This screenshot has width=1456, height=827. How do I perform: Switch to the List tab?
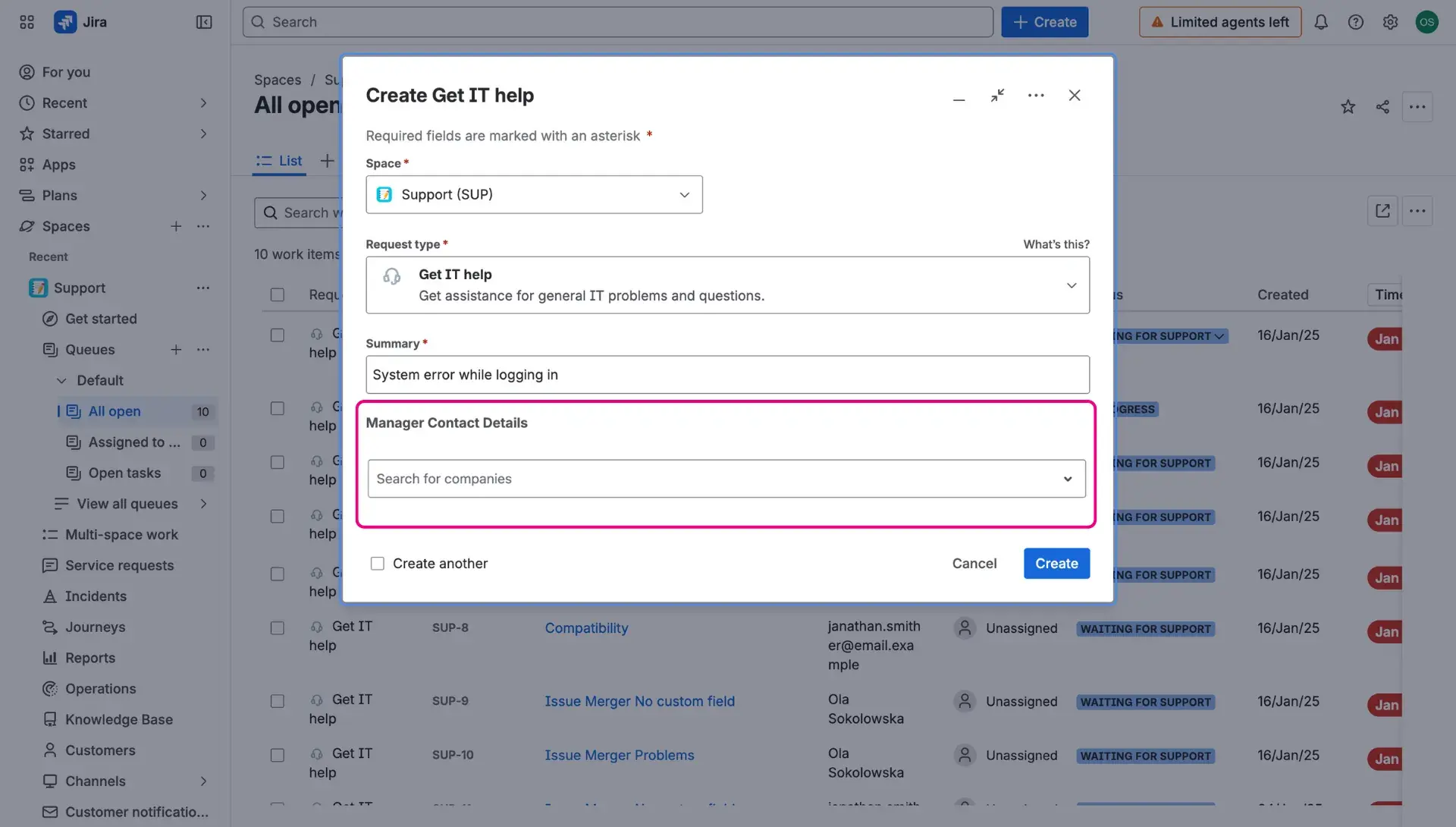278,161
